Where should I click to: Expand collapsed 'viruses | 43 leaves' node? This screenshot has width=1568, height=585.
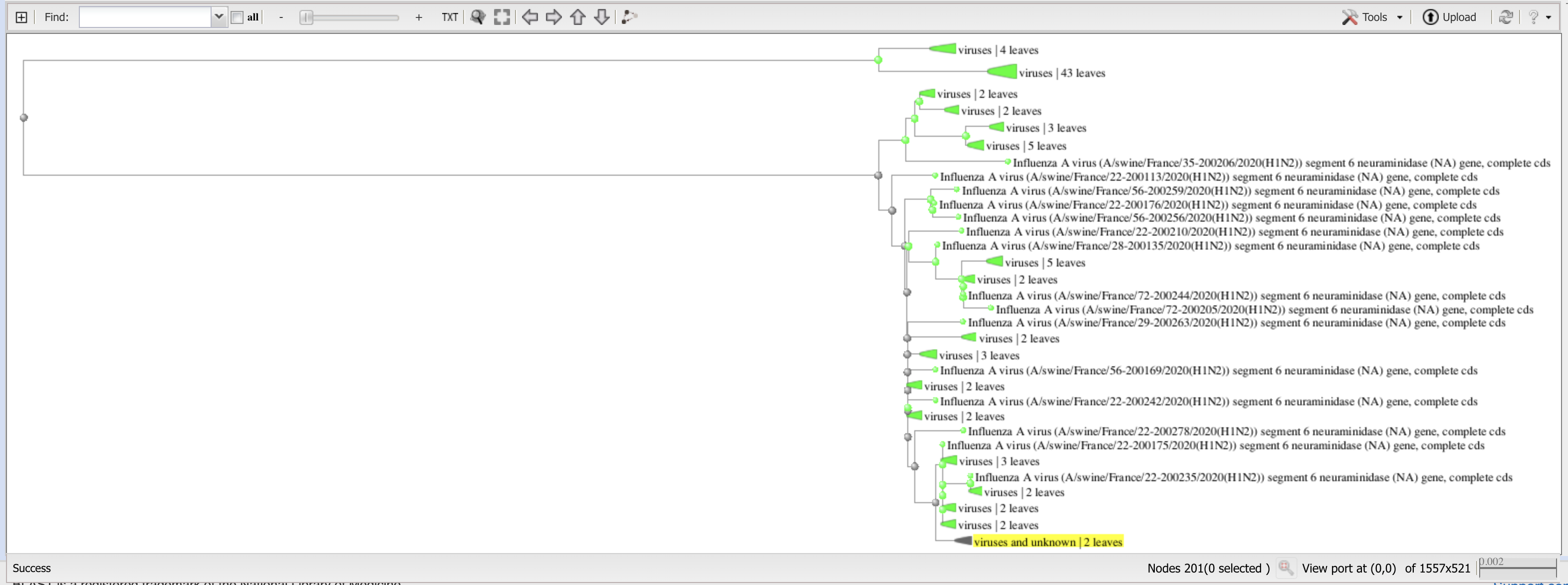1003,72
